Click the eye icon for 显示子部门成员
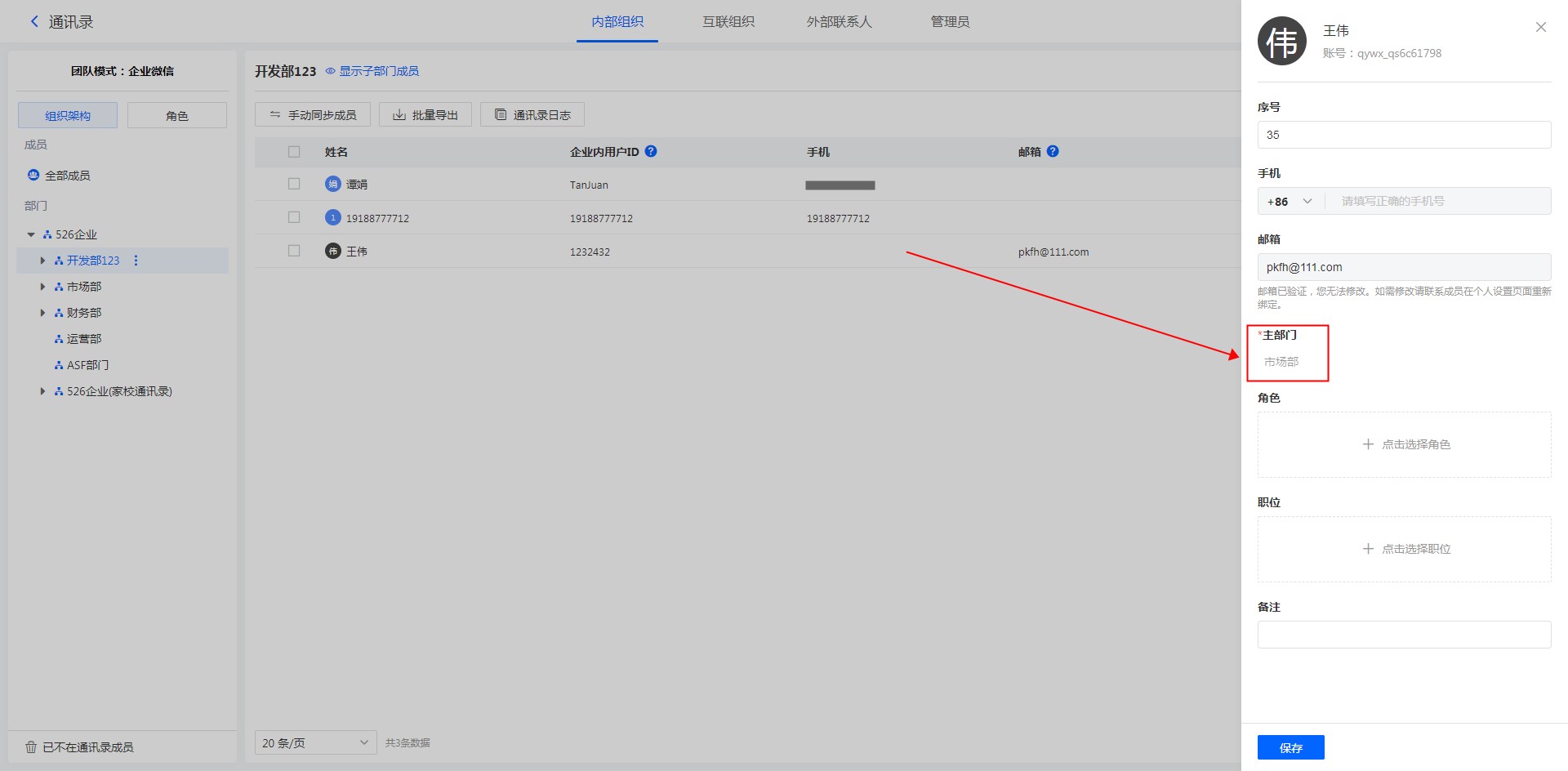The height and width of the screenshot is (771, 1568). [x=331, y=71]
